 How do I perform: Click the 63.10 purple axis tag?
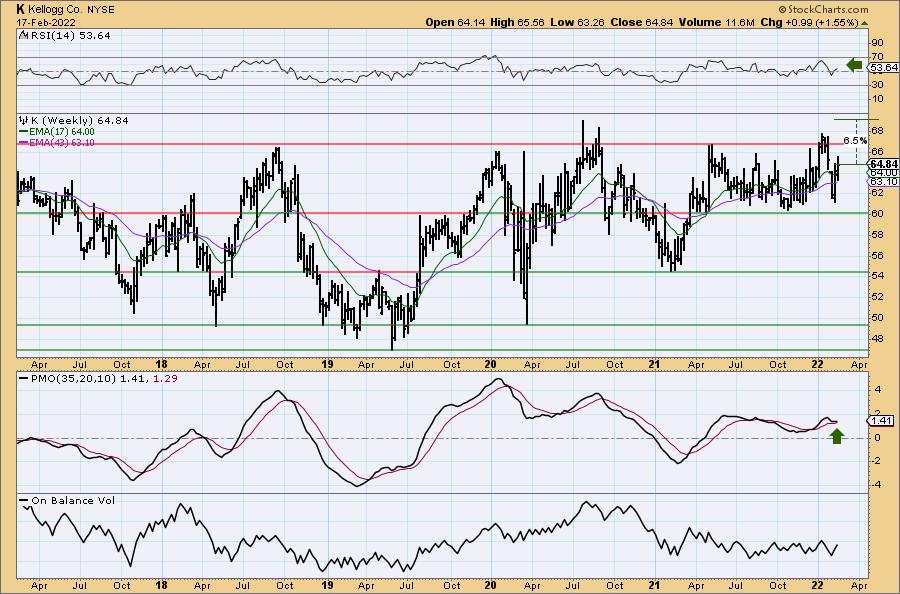coord(884,181)
